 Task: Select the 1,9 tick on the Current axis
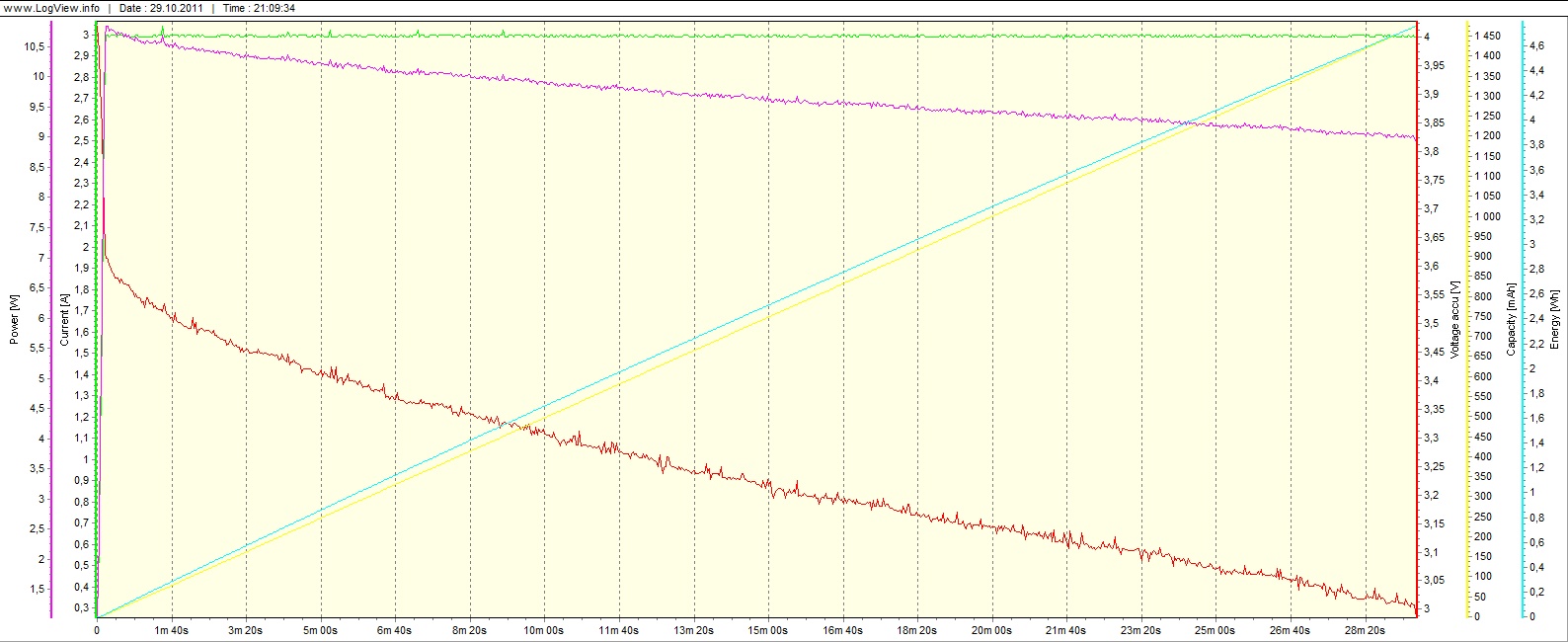click(x=81, y=268)
